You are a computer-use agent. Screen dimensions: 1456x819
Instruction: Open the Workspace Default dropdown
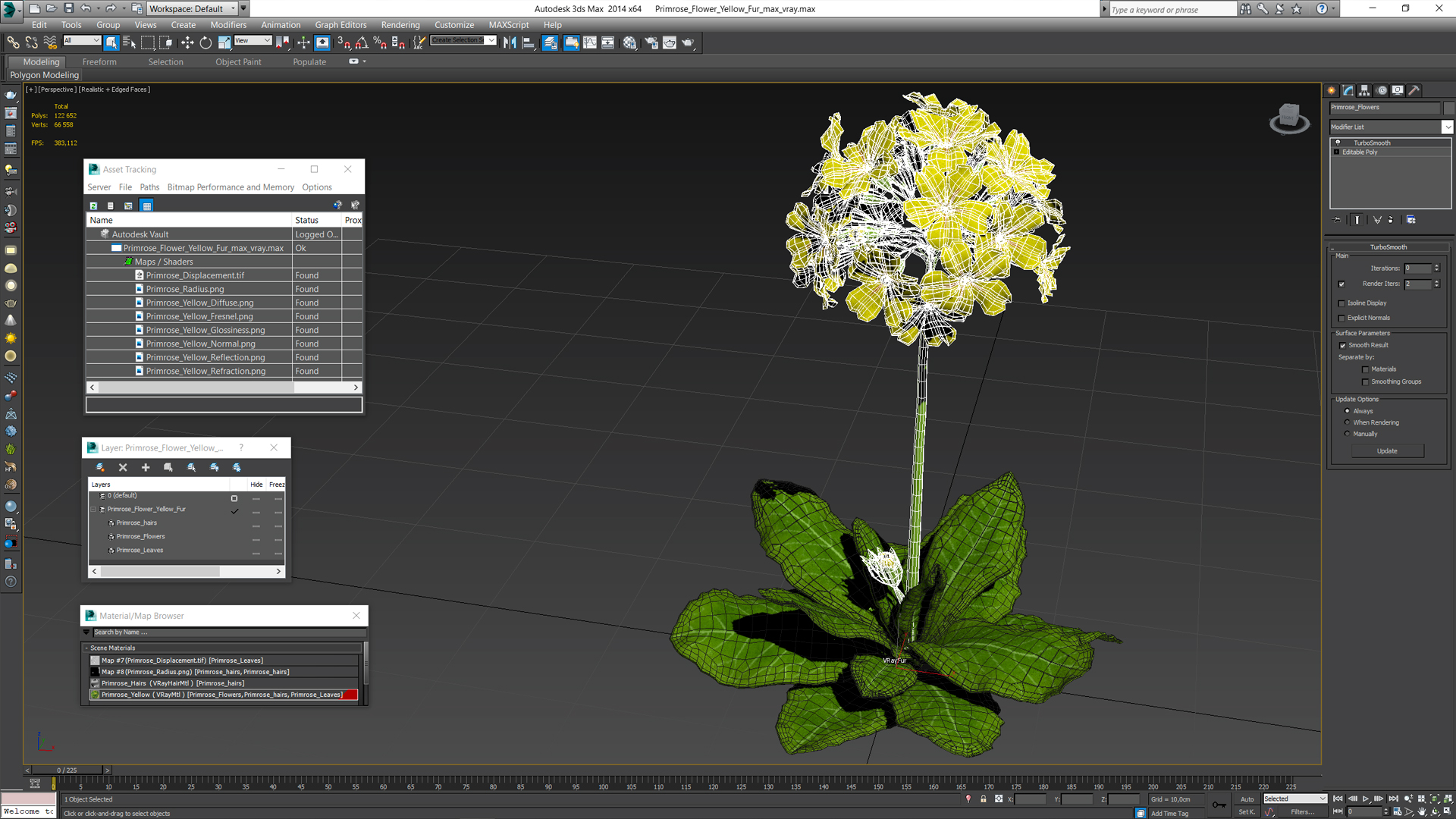coord(193,9)
